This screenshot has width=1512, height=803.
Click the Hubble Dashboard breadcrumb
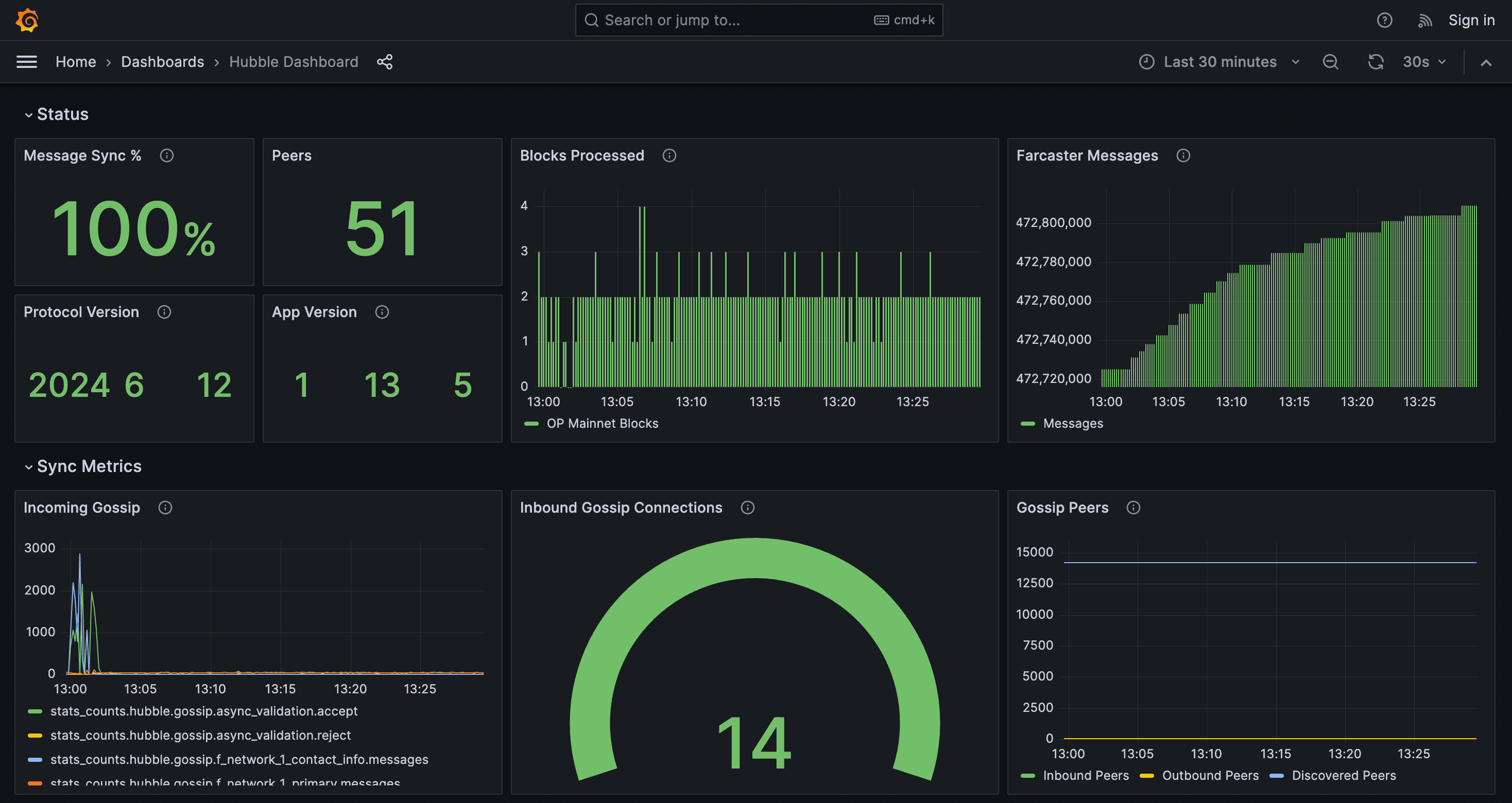click(294, 62)
